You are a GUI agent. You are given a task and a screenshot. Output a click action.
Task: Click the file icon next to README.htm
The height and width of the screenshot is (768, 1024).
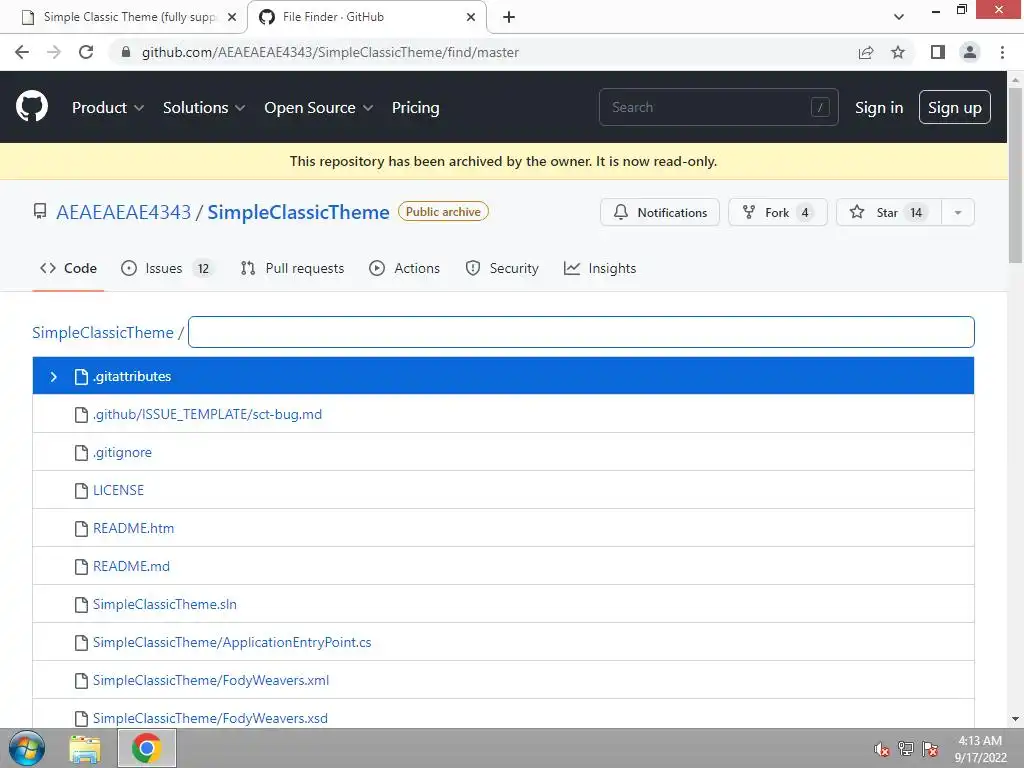81,528
